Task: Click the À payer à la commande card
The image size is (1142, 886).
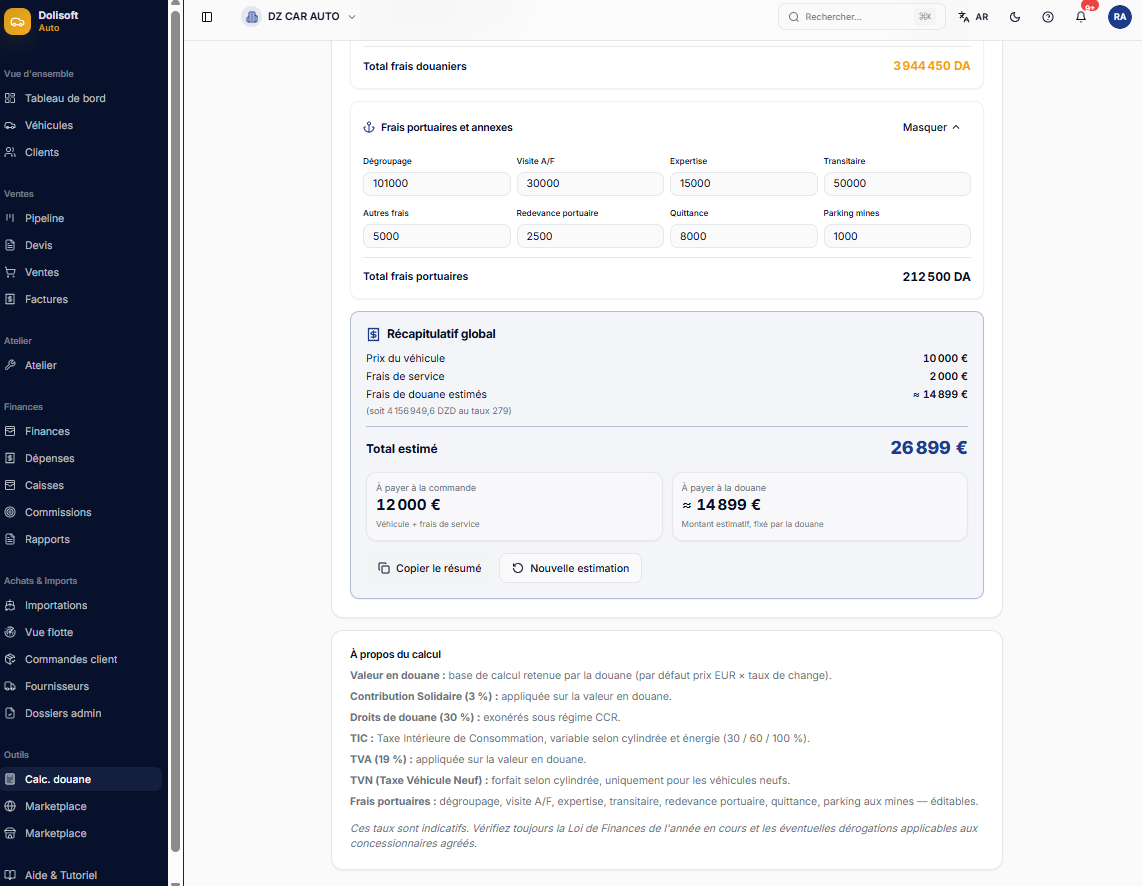Action: (514, 507)
